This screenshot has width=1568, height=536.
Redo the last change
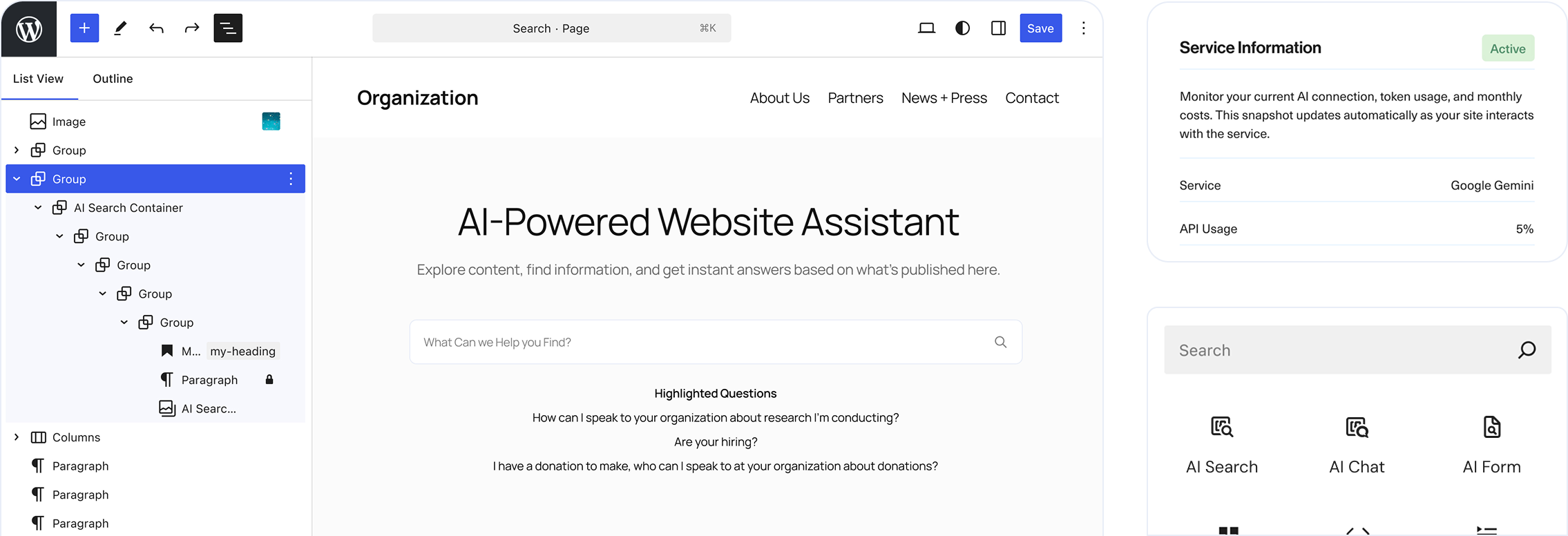(192, 28)
